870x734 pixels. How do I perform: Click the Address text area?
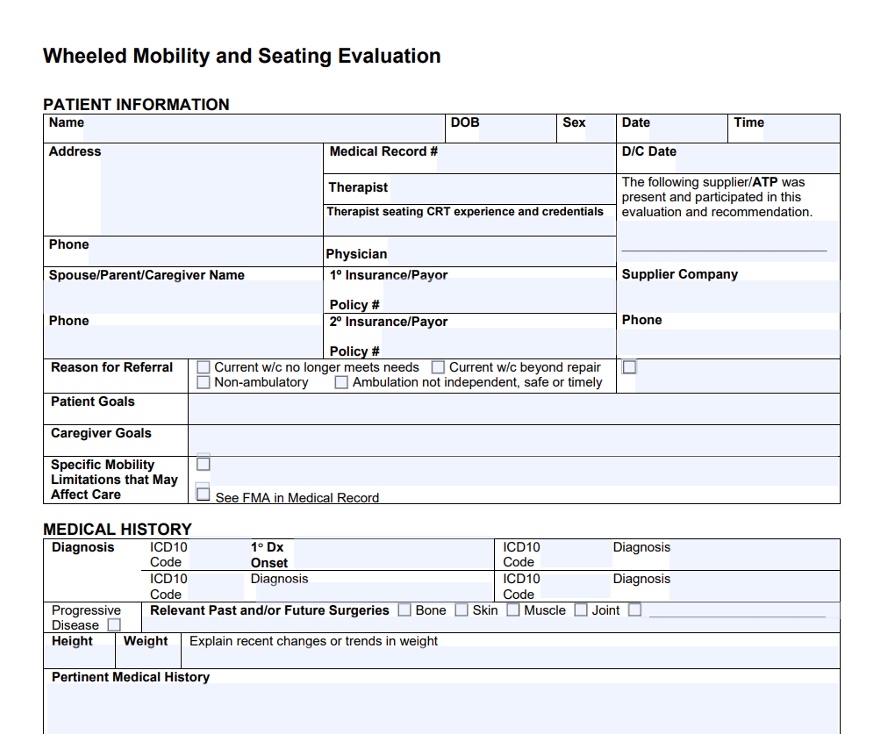point(211,189)
